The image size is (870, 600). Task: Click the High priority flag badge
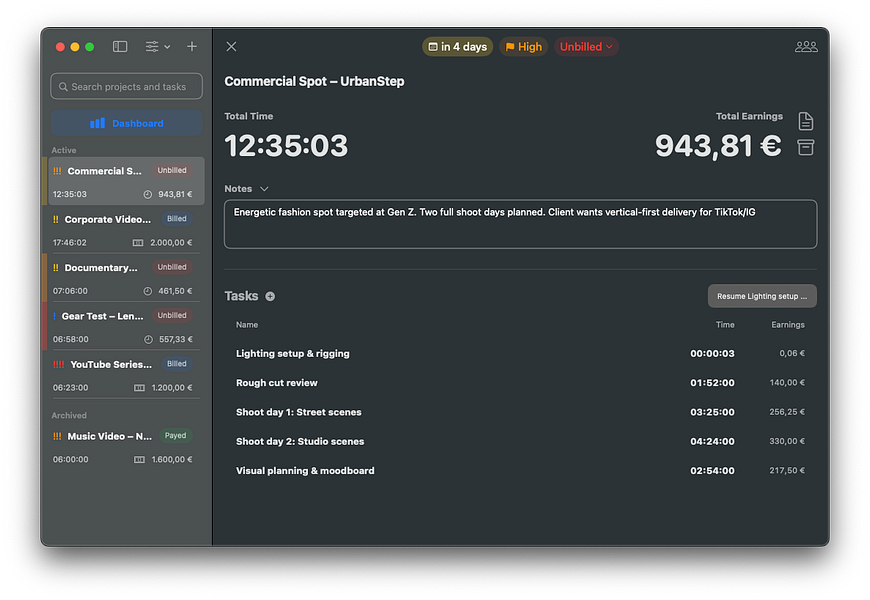click(523, 47)
